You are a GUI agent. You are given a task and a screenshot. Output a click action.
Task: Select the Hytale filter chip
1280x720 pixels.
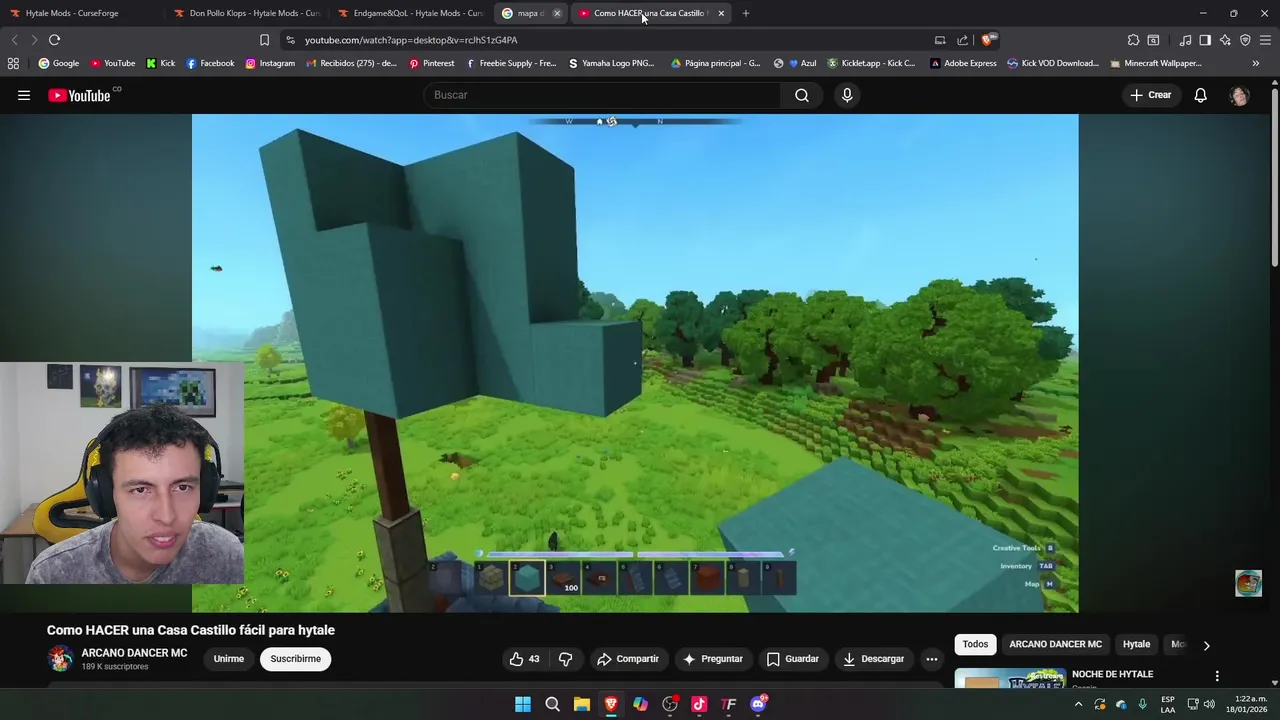(x=1136, y=645)
